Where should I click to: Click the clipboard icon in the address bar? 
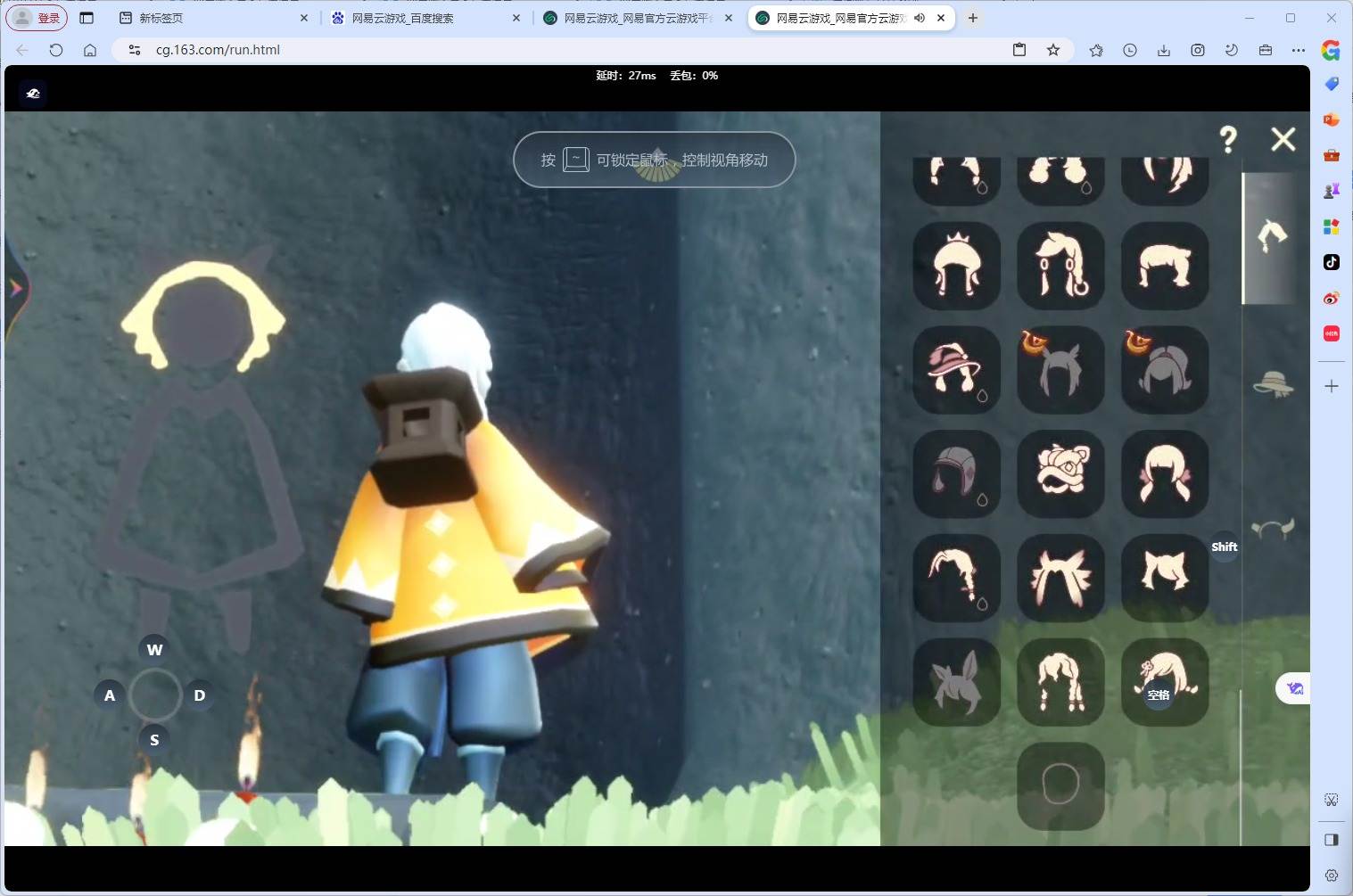point(1019,50)
